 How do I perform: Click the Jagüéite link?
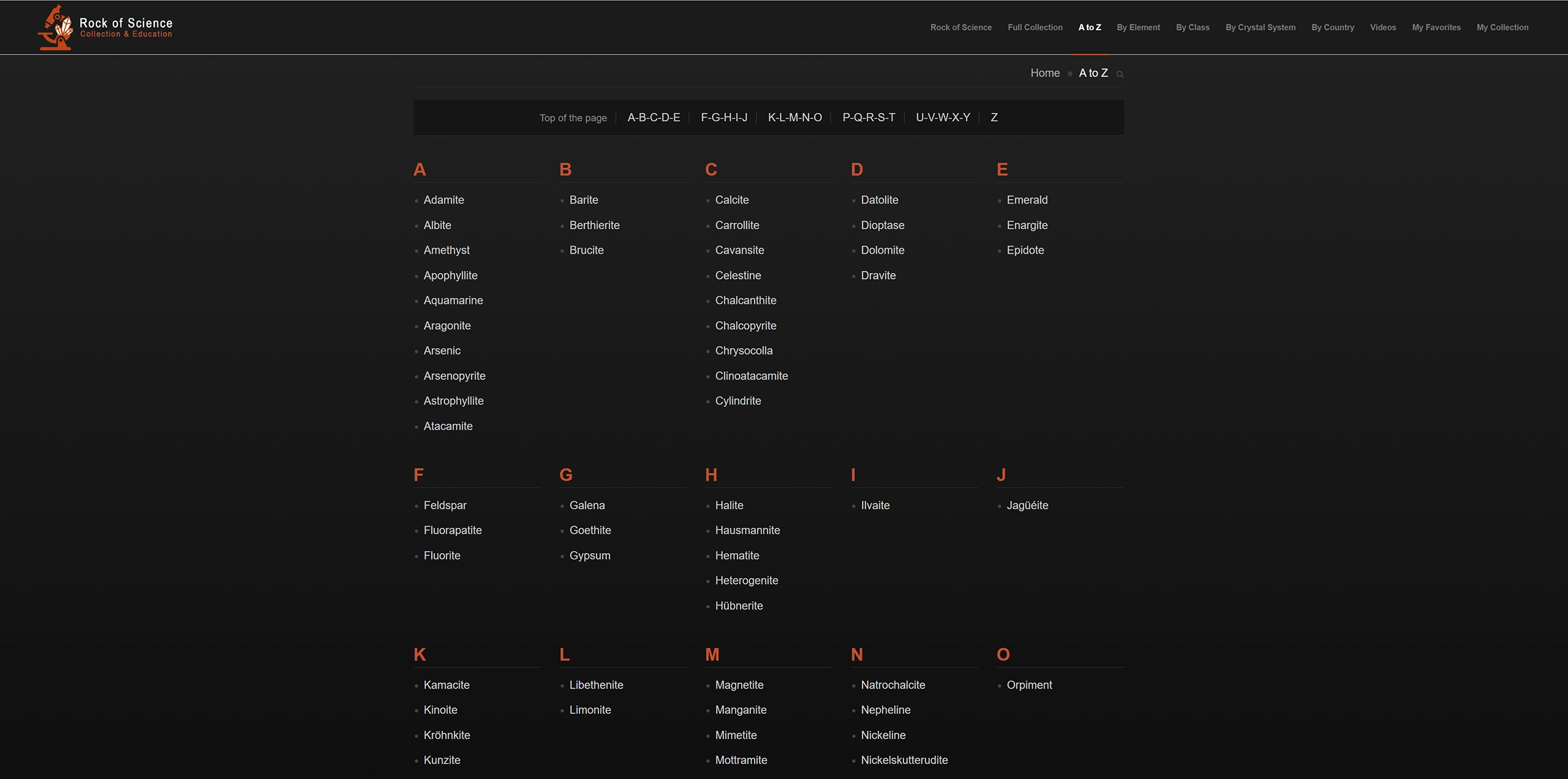[x=1027, y=506]
